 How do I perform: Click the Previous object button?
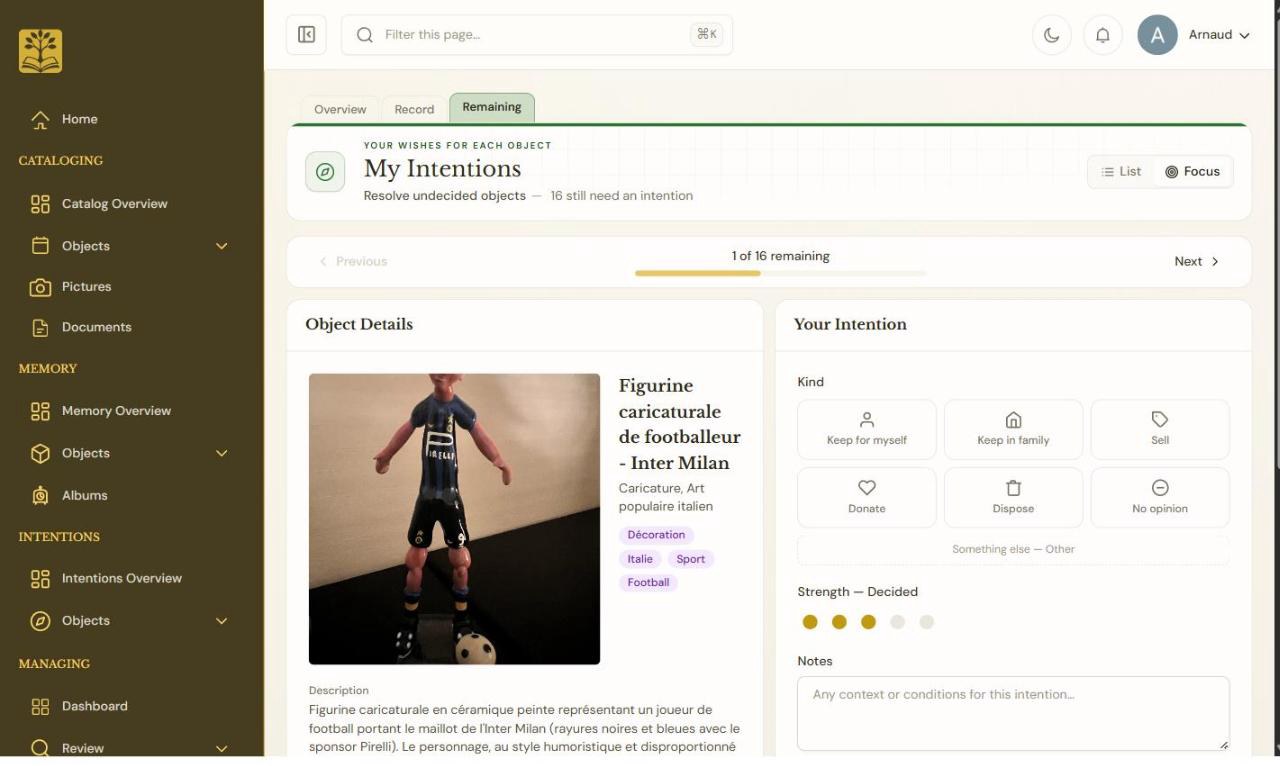pos(353,262)
